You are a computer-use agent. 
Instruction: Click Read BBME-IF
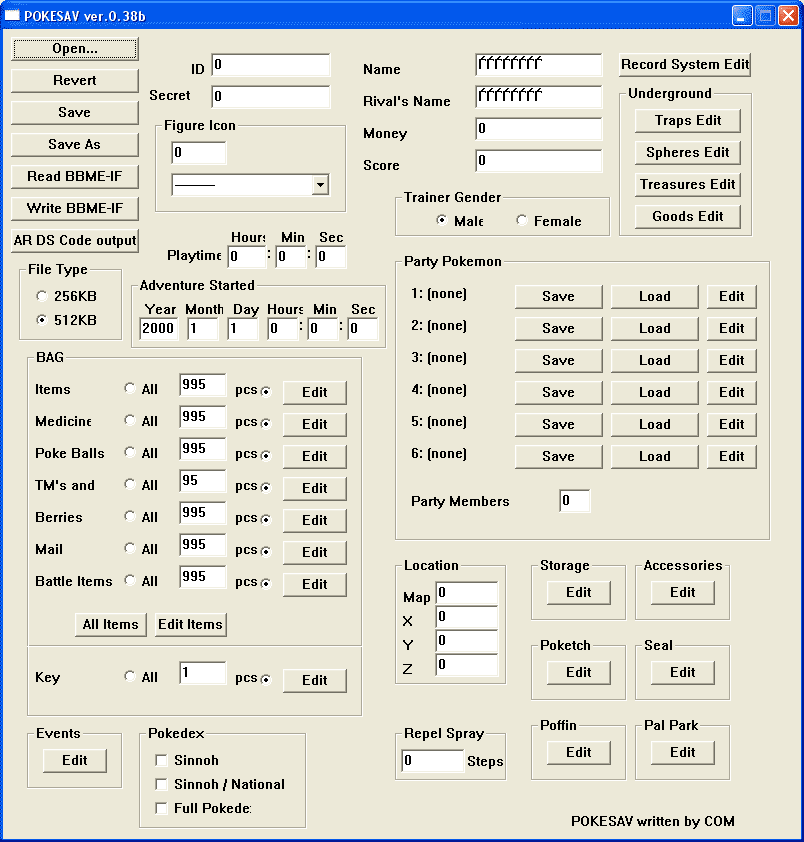75,177
